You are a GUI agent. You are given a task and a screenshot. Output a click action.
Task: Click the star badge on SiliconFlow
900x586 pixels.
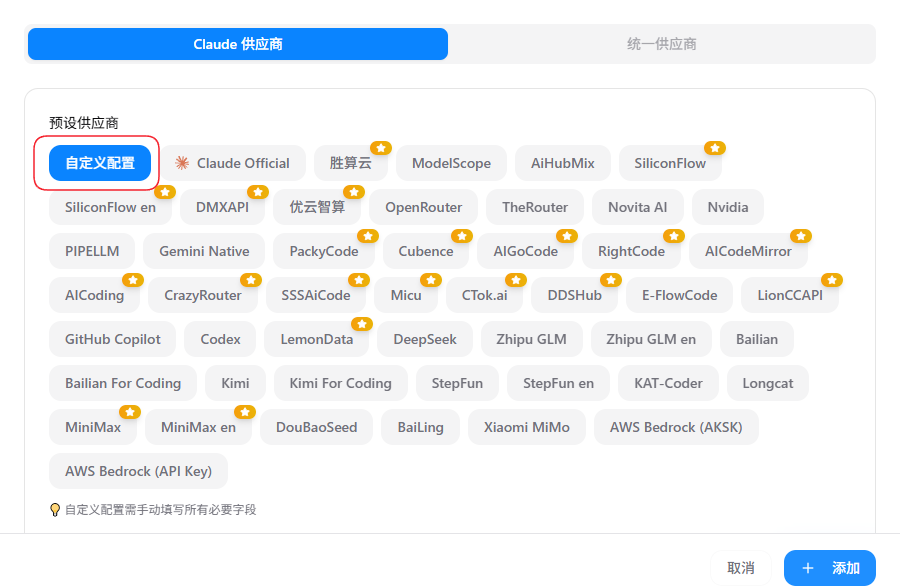pyautogui.click(x=714, y=148)
